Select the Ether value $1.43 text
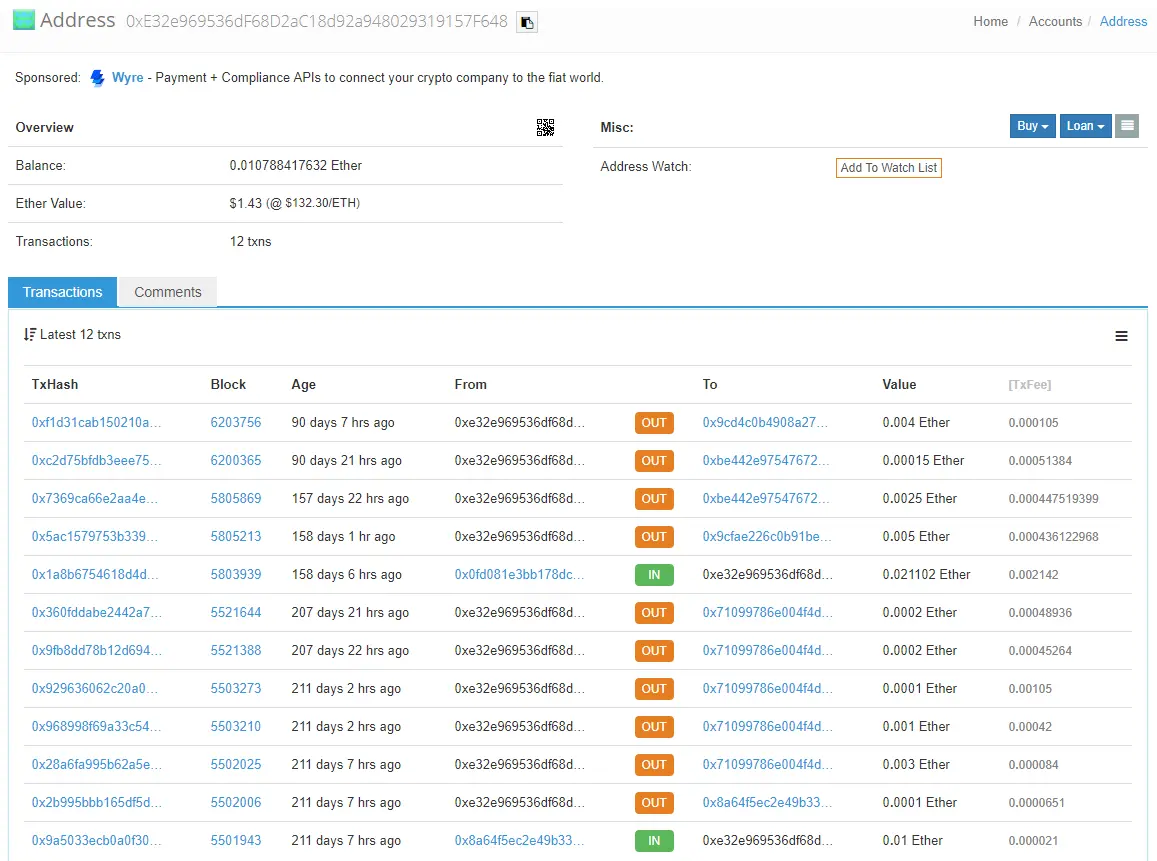The height and width of the screenshot is (861, 1157). (245, 204)
